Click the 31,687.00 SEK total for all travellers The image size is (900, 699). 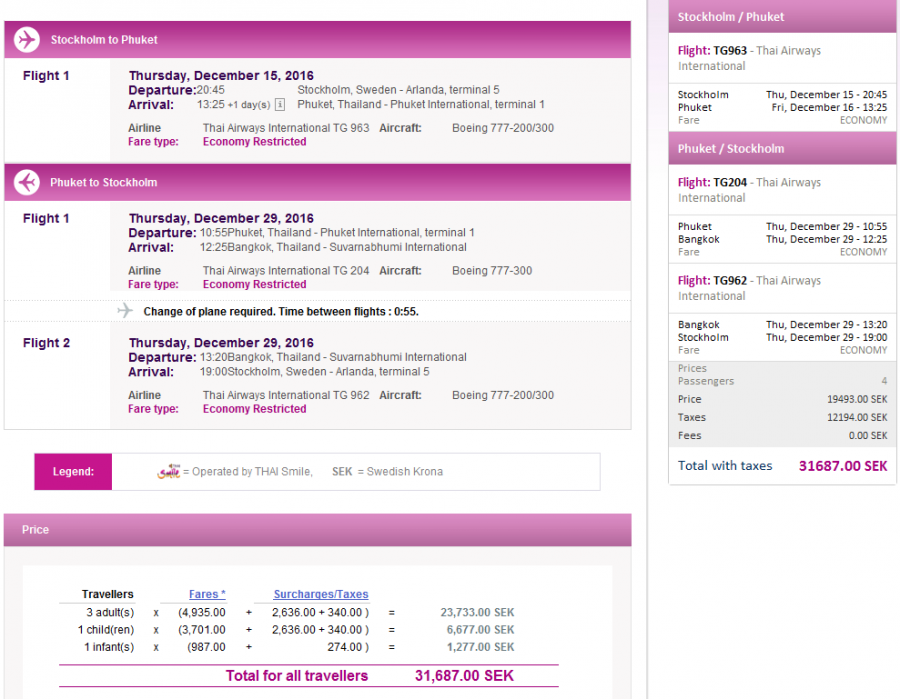click(x=464, y=676)
